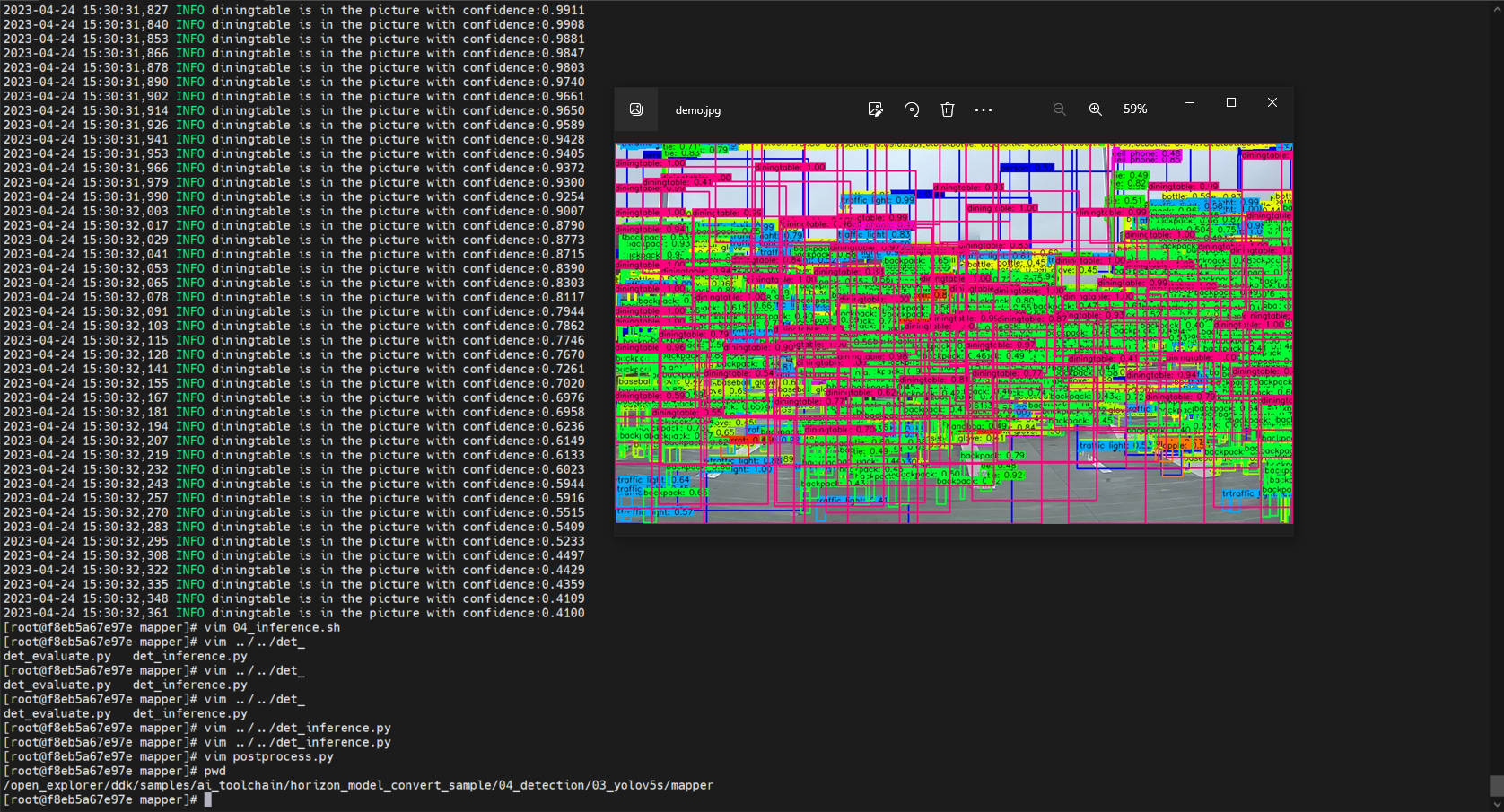Delete the image with the trash icon
Image resolution: width=1504 pixels, height=812 pixels.
point(948,109)
